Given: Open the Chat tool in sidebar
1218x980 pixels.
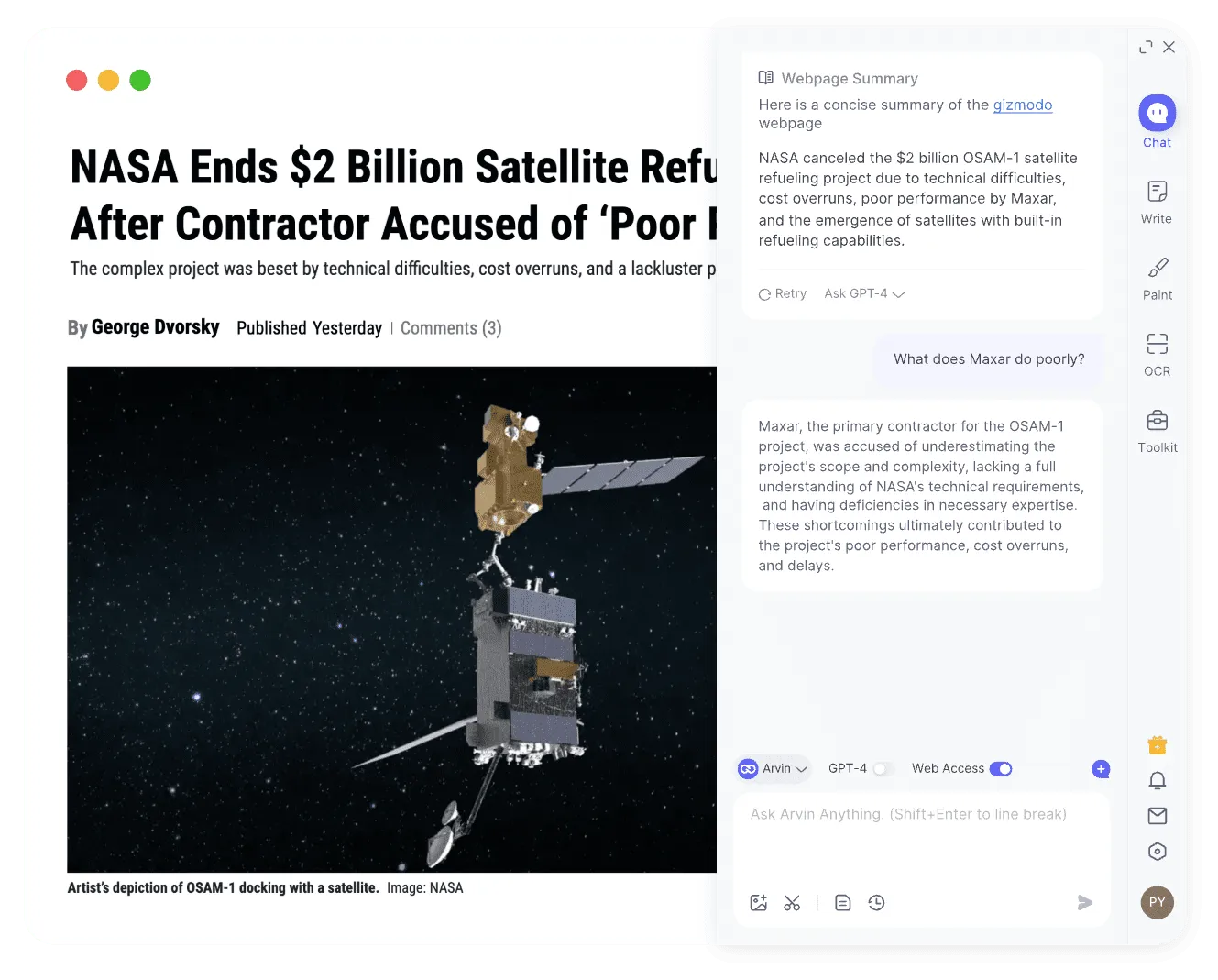Looking at the screenshot, I should click(x=1157, y=114).
